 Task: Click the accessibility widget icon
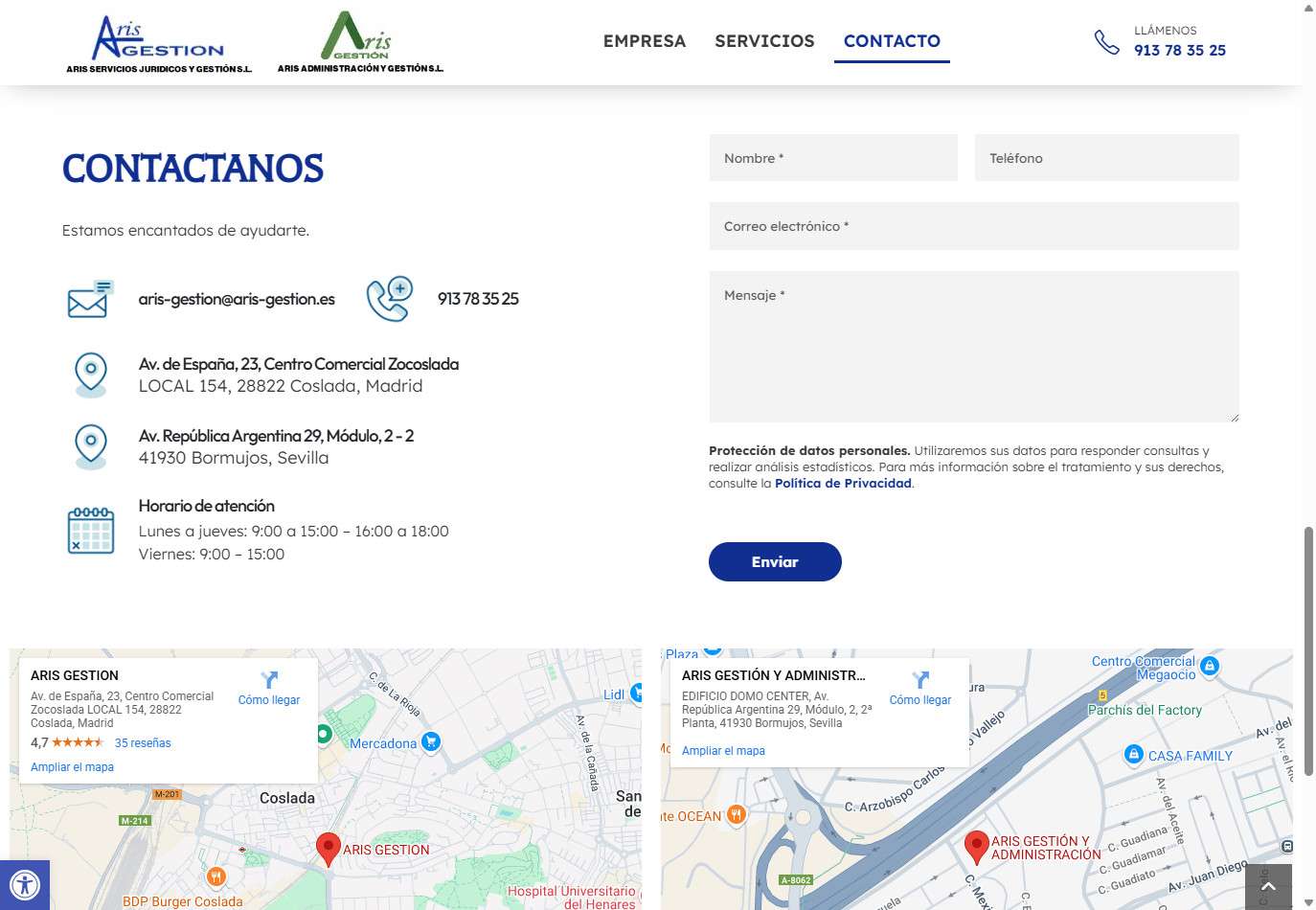click(x=24, y=885)
